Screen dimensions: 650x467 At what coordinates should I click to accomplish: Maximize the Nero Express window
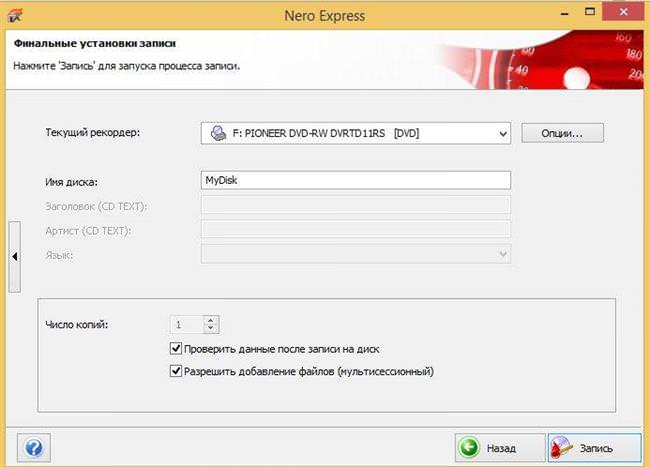click(590, 12)
